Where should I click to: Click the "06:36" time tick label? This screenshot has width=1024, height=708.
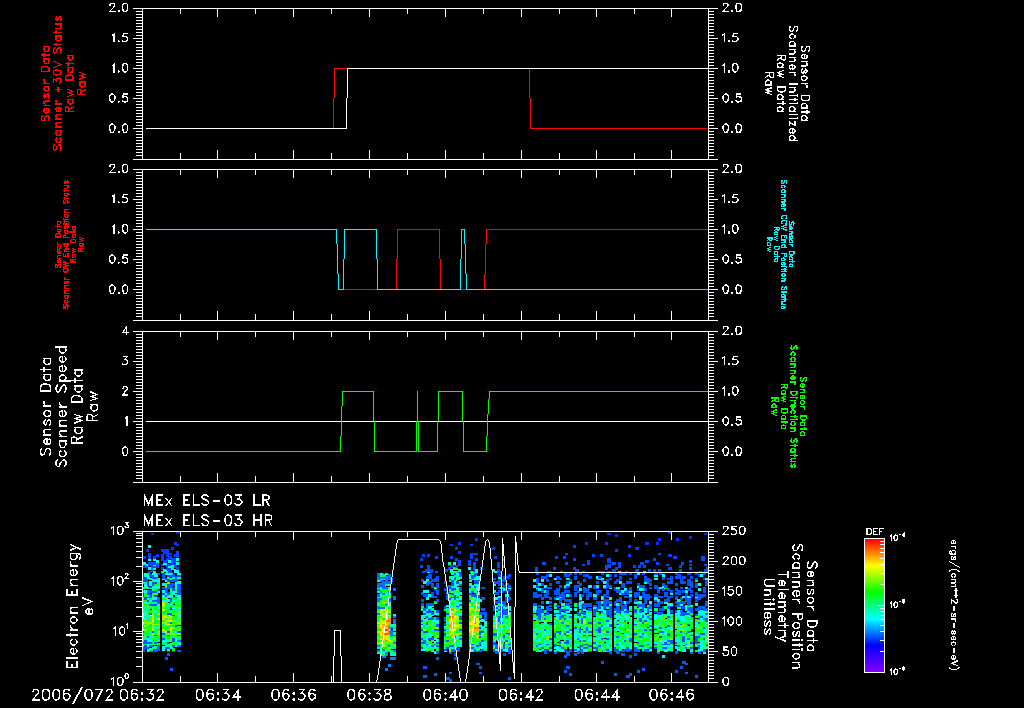point(293,696)
